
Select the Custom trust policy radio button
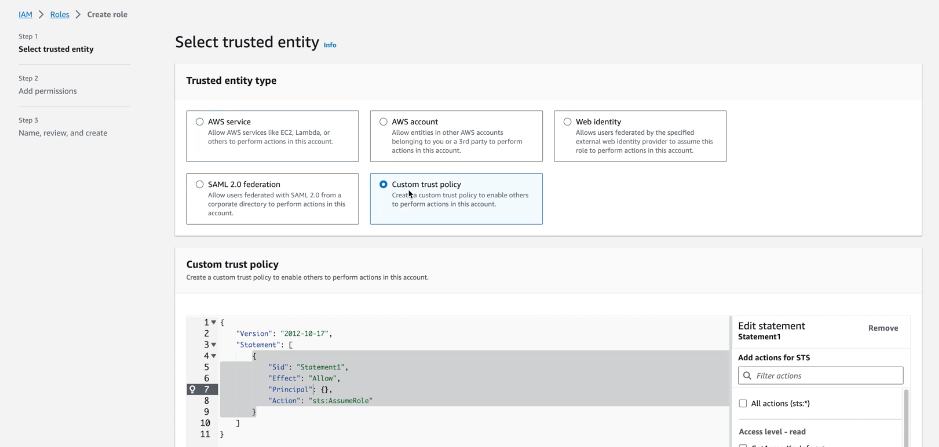pyautogui.click(x=384, y=185)
